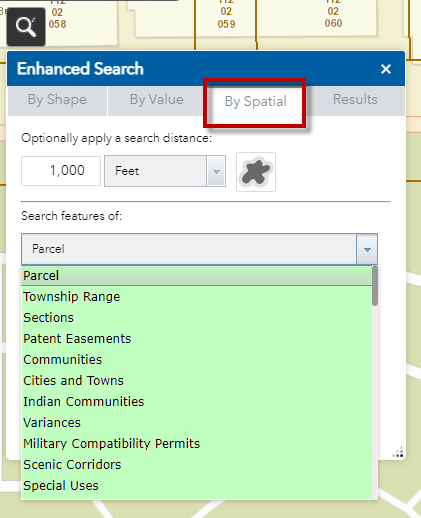Select the By Spatial tab

point(255,102)
